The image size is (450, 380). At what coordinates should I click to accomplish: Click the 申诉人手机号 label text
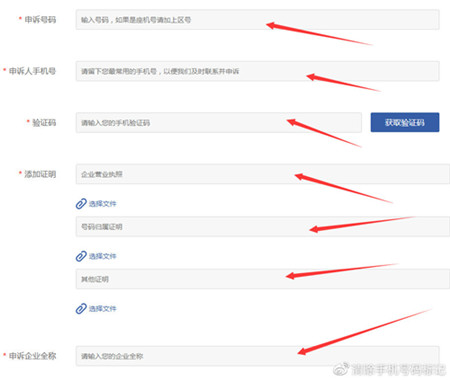pyautogui.click(x=32, y=71)
